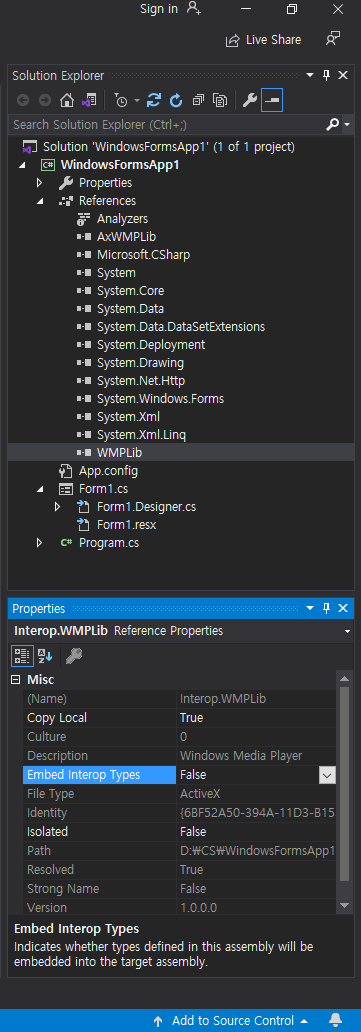
Task: Click the grayed Forward arrow in Solution Explorer
Action: coord(45,100)
